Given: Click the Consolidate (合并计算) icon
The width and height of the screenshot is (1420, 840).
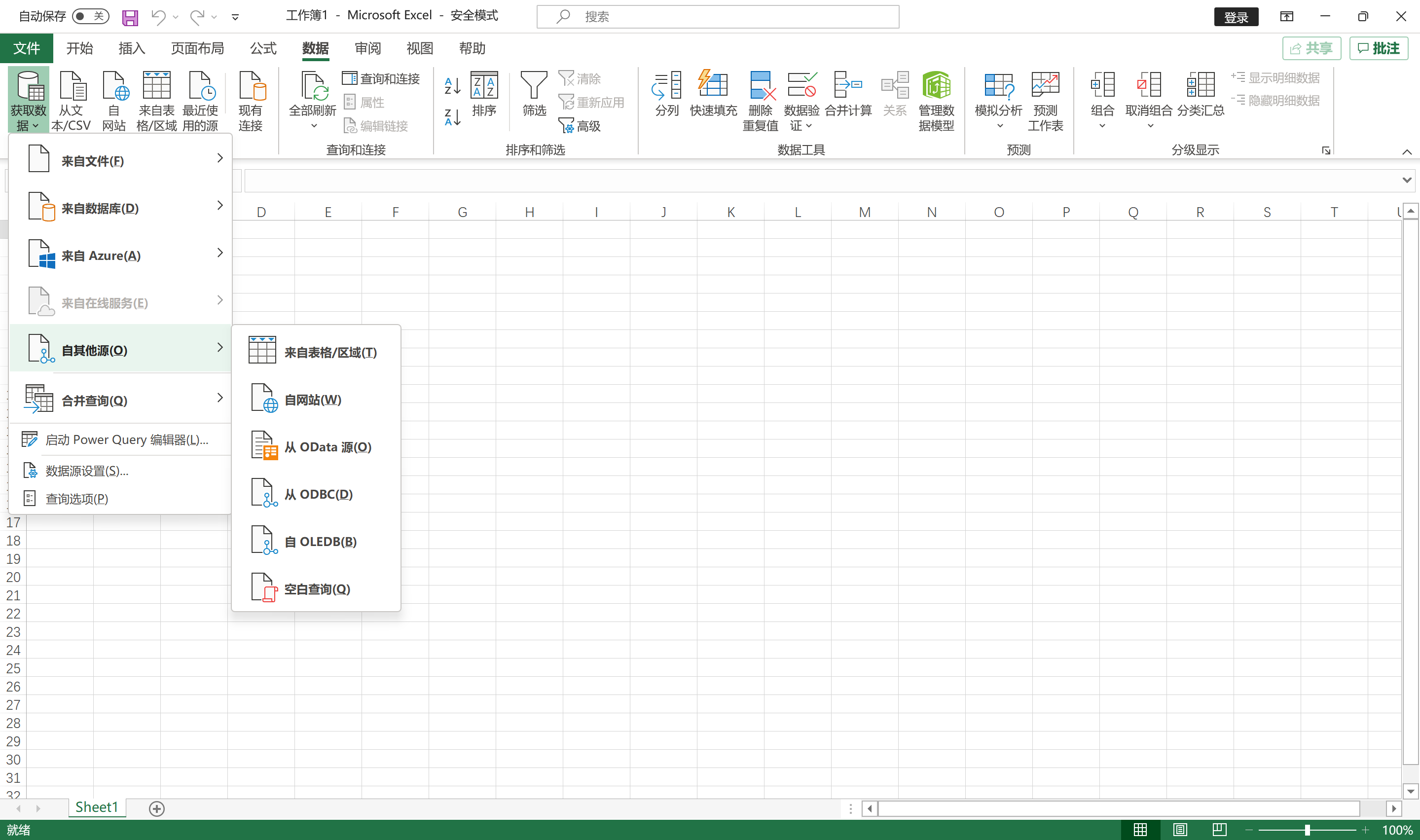Looking at the screenshot, I should (x=847, y=85).
